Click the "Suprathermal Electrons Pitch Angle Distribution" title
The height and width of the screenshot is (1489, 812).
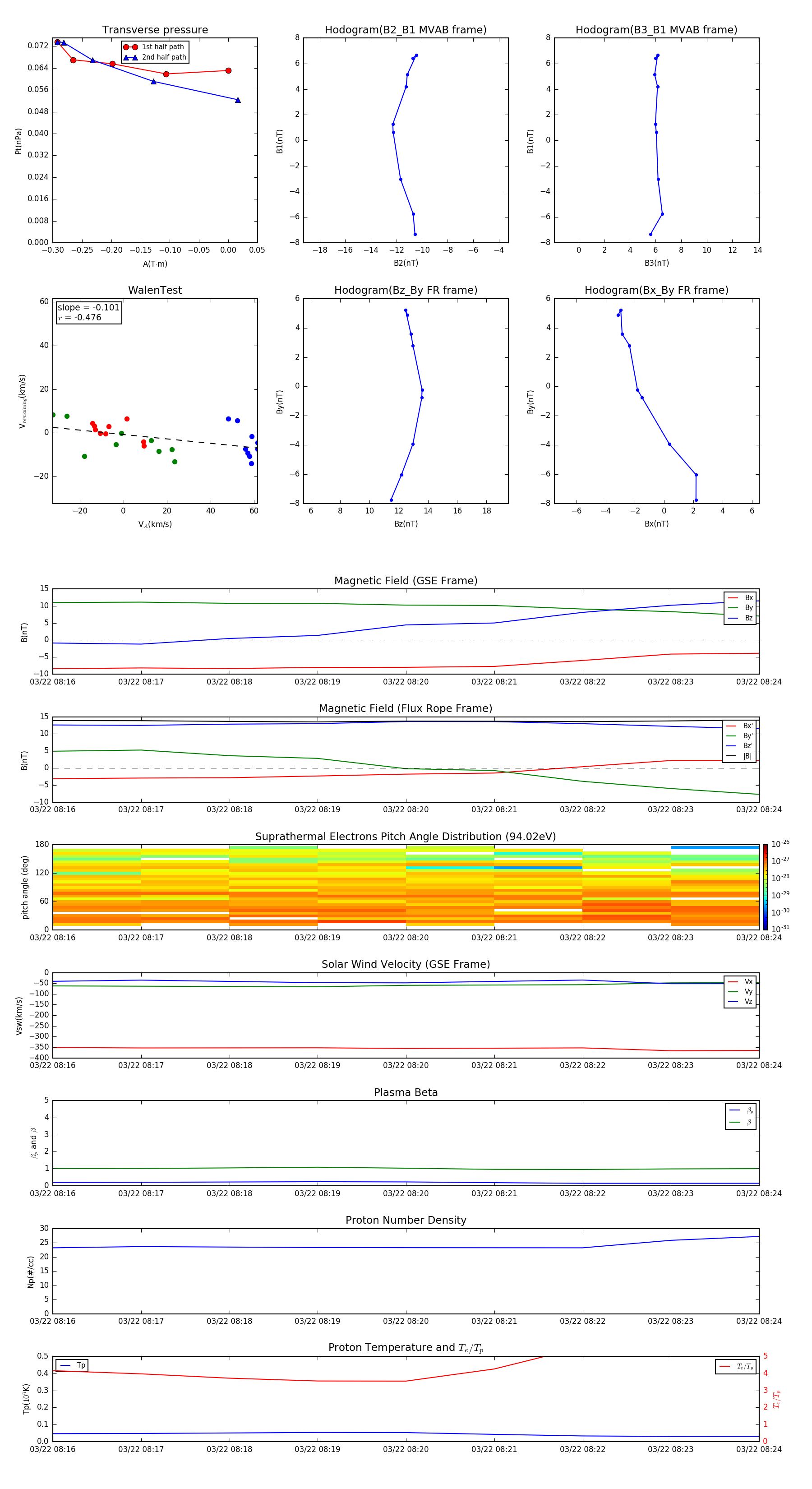coord(405,837)
